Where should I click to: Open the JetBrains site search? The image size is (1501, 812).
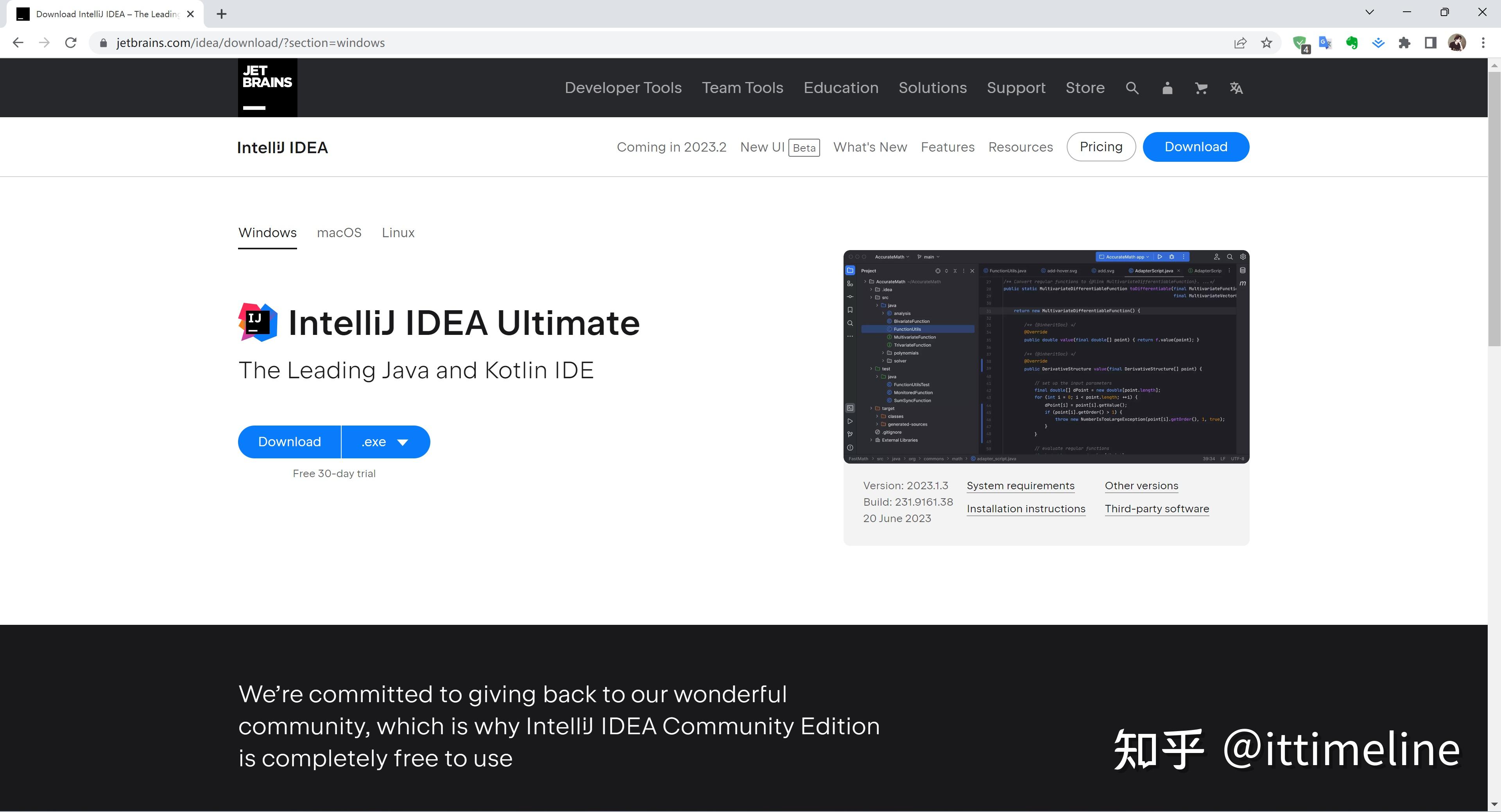(x=1132, y=88)
